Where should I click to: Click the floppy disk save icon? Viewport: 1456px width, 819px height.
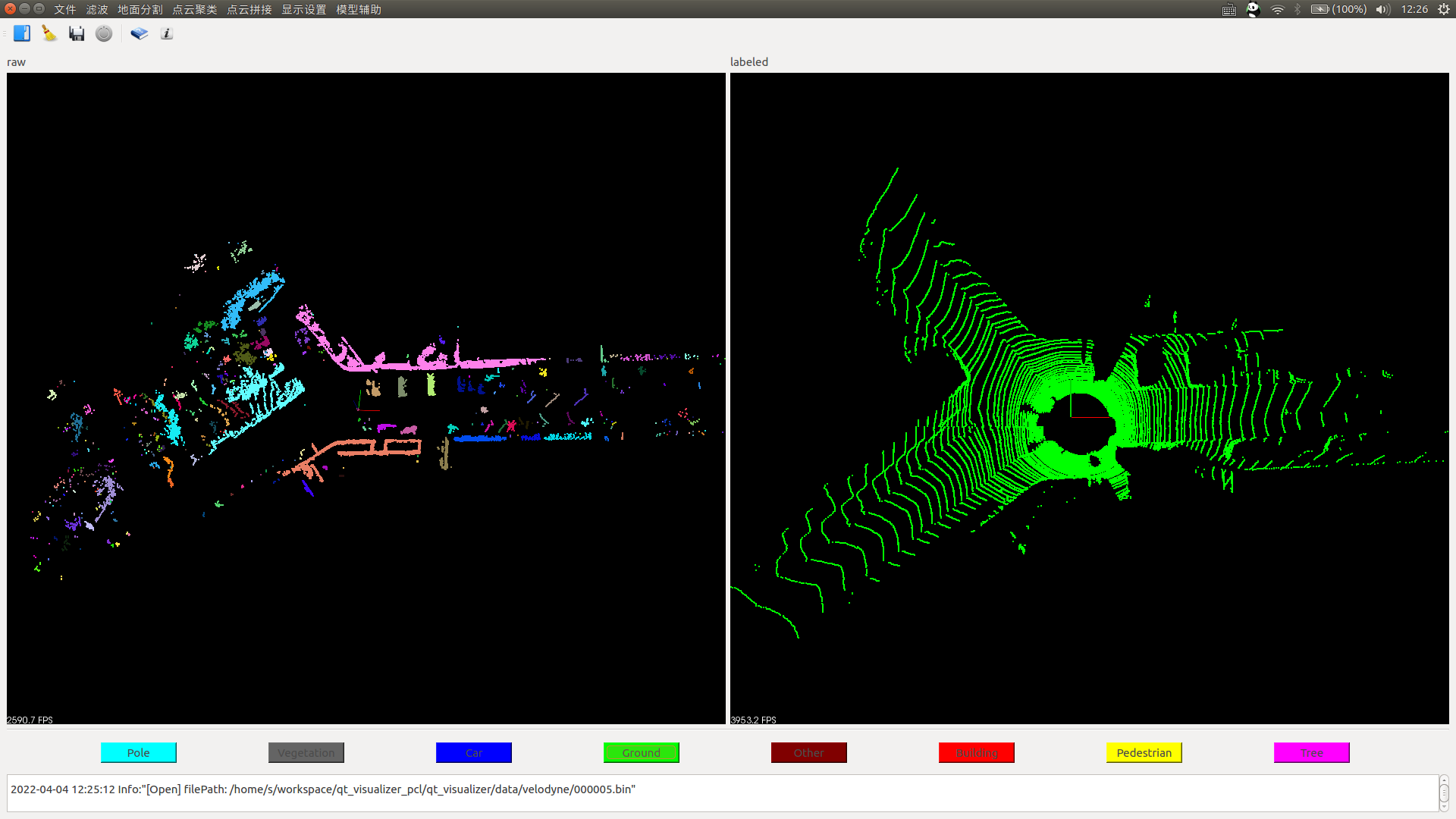(x=77, y=33)
